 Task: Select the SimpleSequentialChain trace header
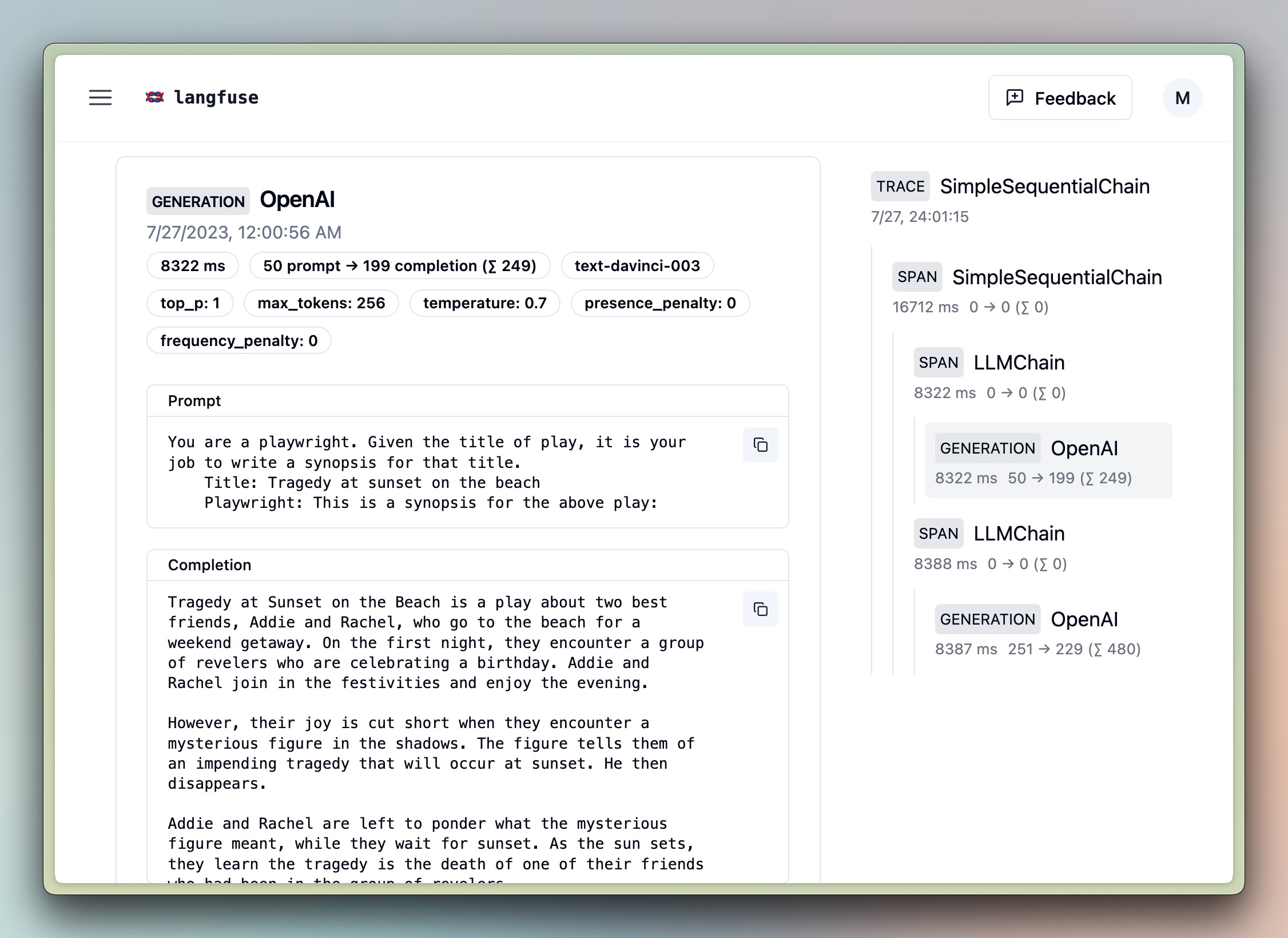click(1044, 186)
